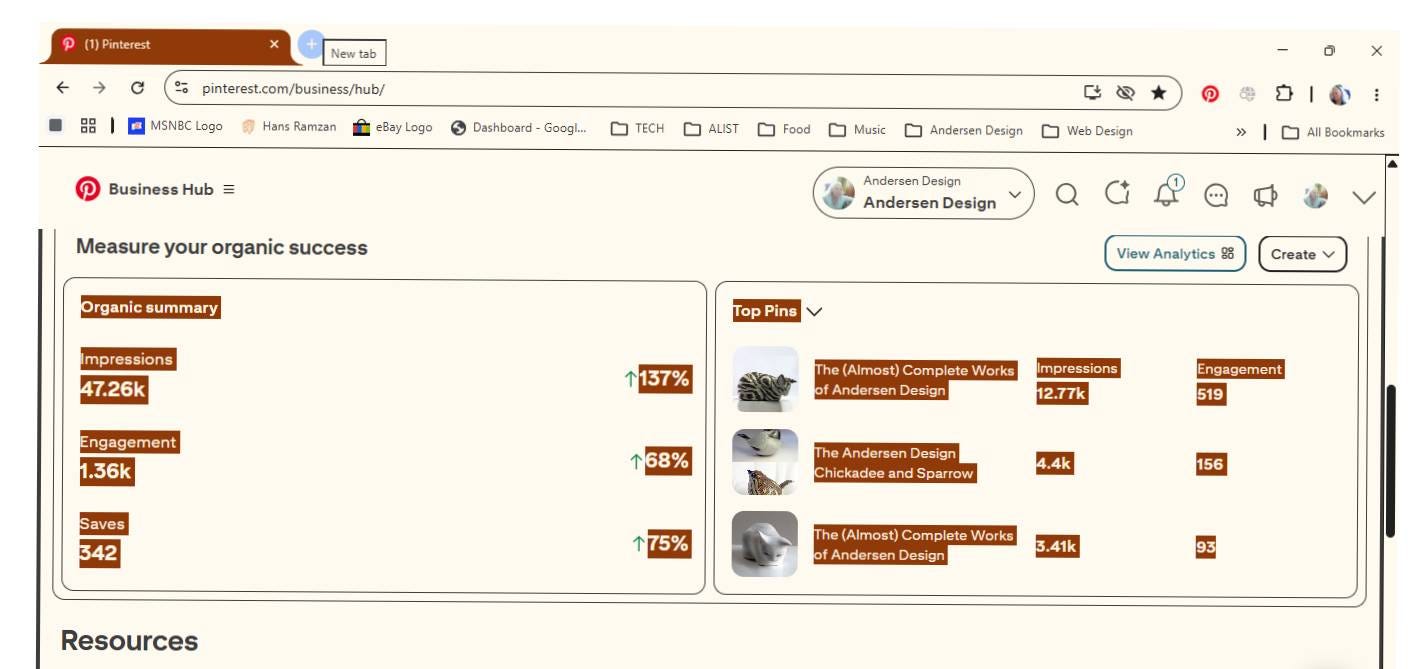Open the cat figurine pin thumbnail
The height and width of the screenshot is (669, 1428).
(x=765, y=379)
